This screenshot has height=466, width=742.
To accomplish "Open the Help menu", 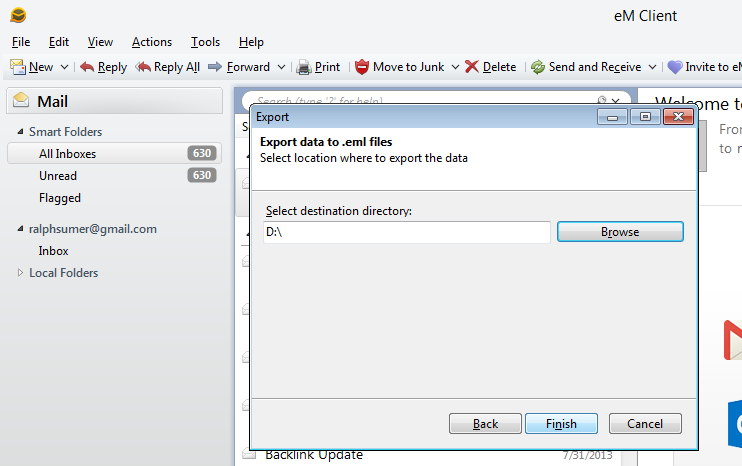I will pos(251,42).
